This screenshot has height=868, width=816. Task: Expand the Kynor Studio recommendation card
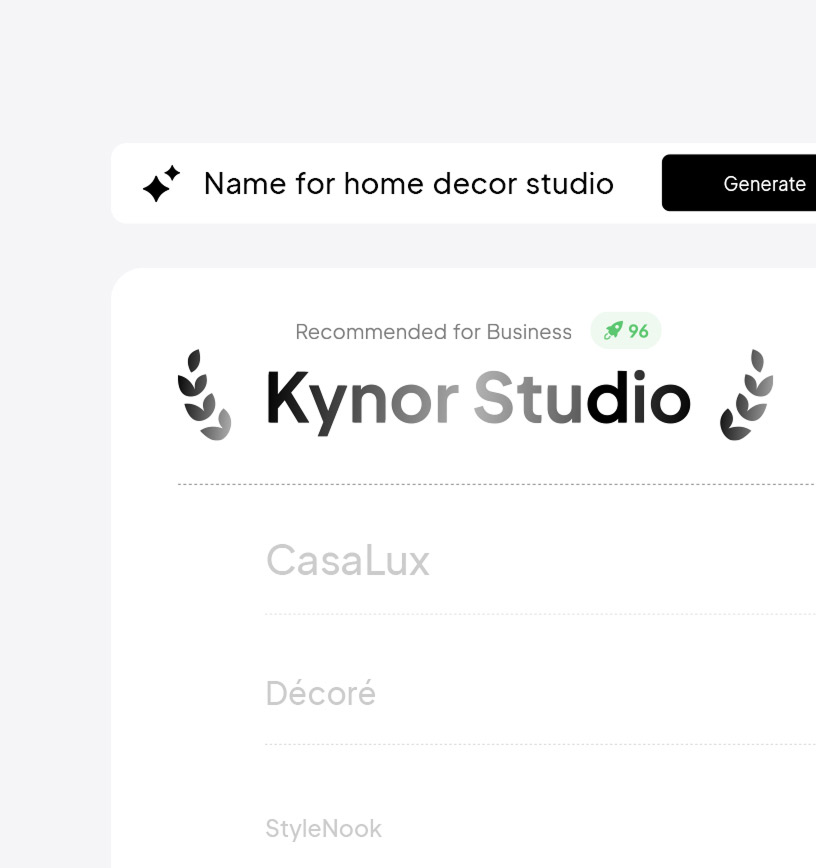point(475,400)
